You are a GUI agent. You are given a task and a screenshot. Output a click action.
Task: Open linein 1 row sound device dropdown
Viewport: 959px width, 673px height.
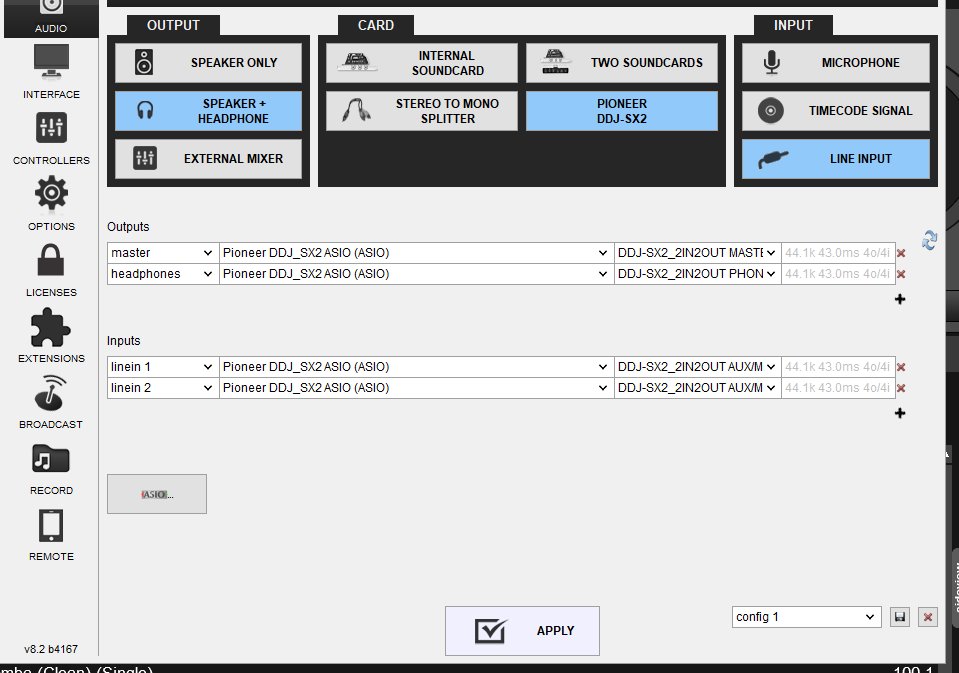pos(417,366)
